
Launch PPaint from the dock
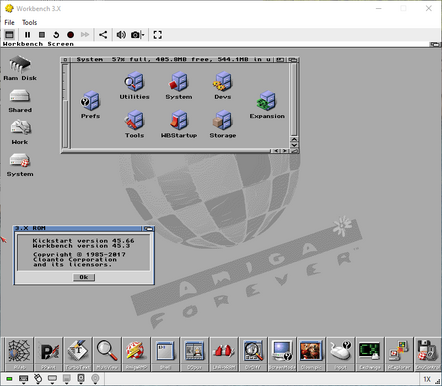coord(48,354)
